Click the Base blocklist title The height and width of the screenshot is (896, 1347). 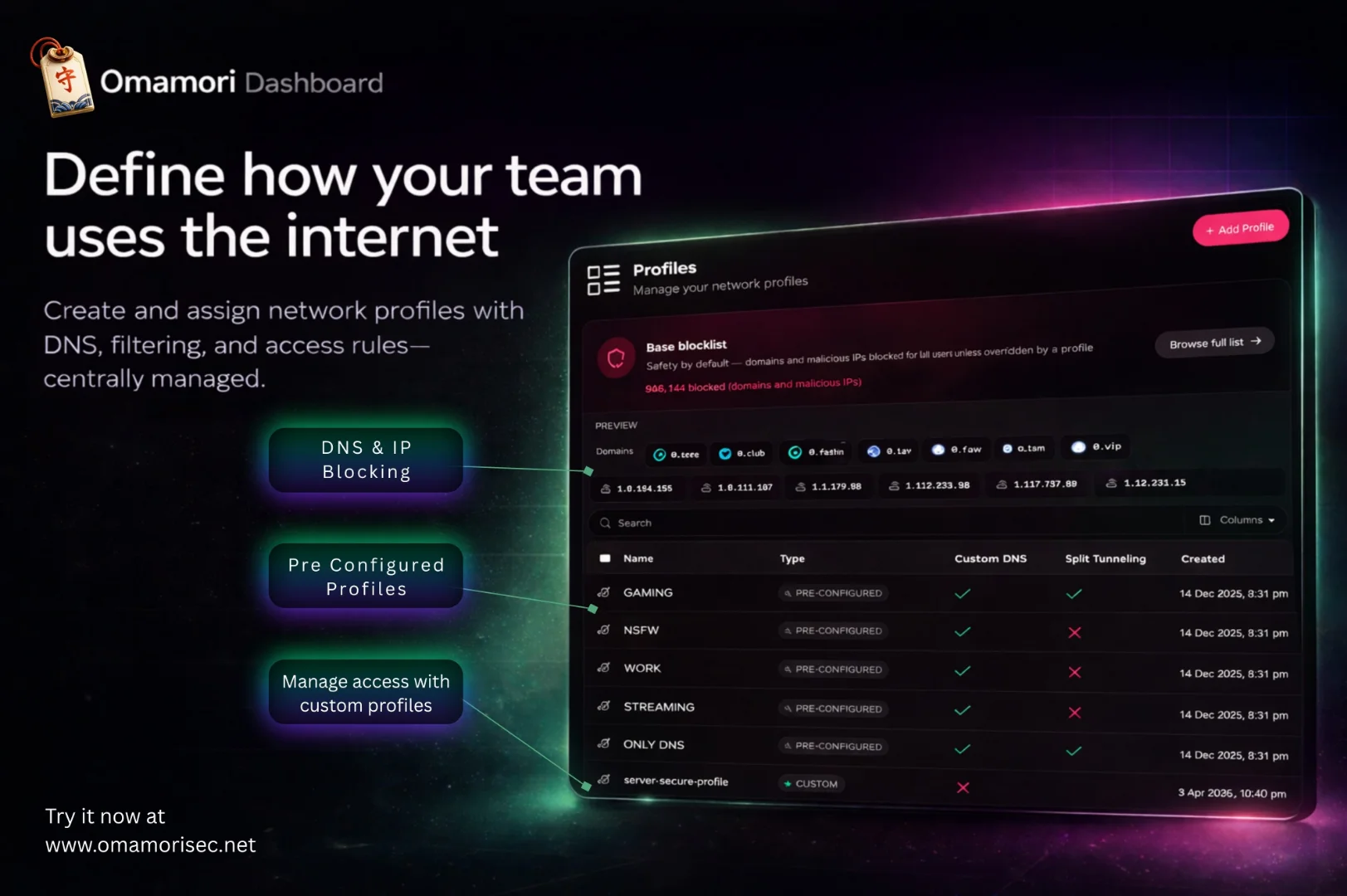(686, 346)
